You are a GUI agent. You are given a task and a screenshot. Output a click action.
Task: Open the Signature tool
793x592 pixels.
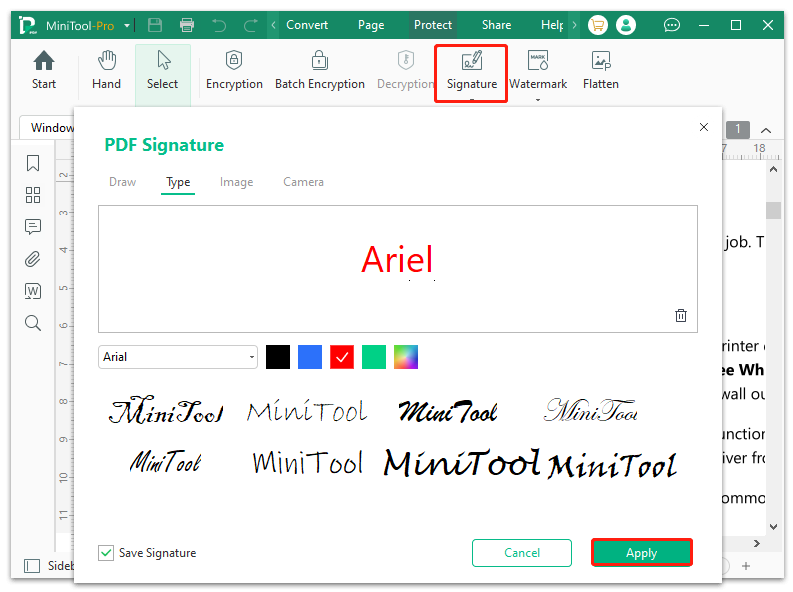471,73
